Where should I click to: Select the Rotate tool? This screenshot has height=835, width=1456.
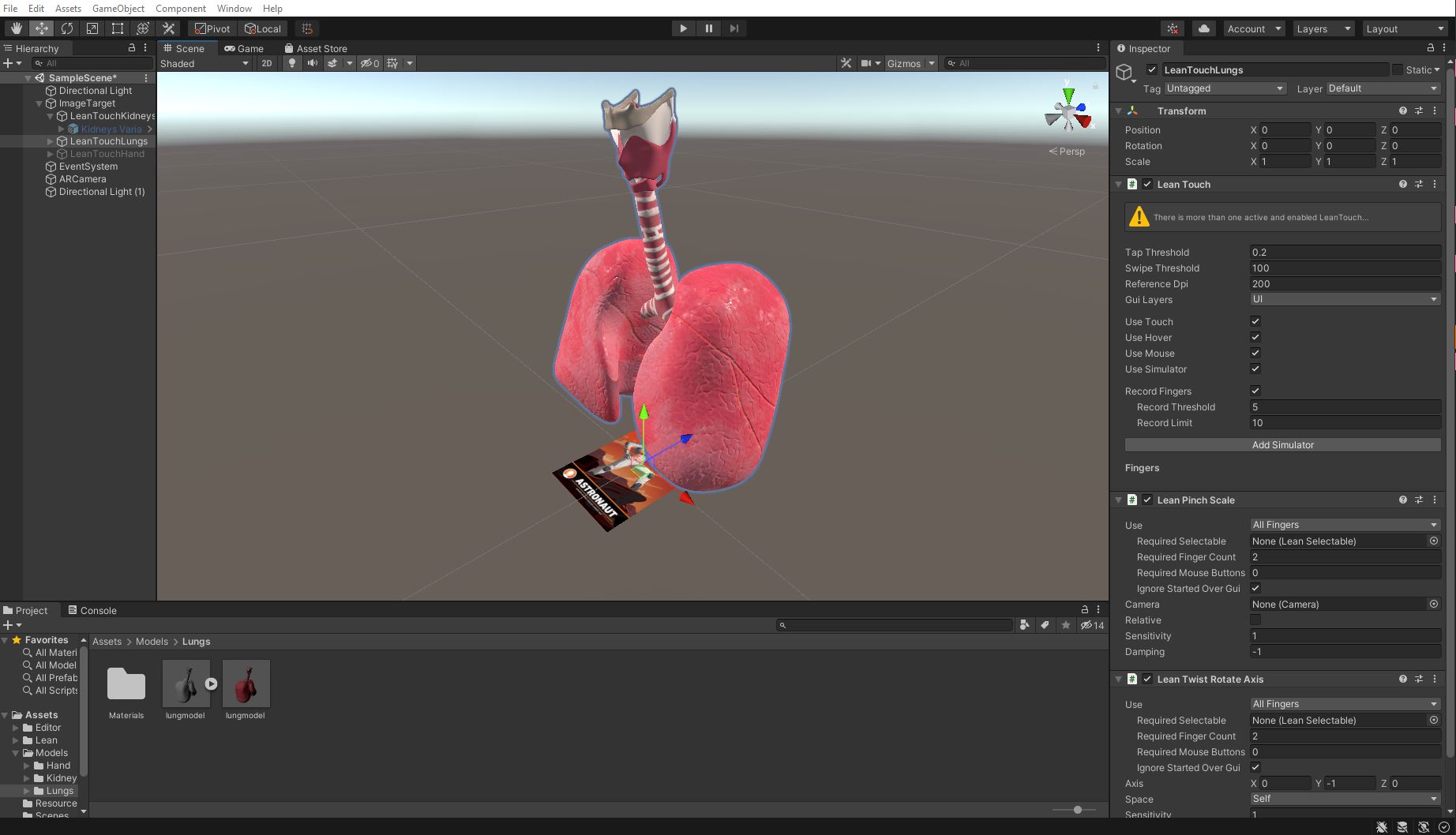coord(67,28)
